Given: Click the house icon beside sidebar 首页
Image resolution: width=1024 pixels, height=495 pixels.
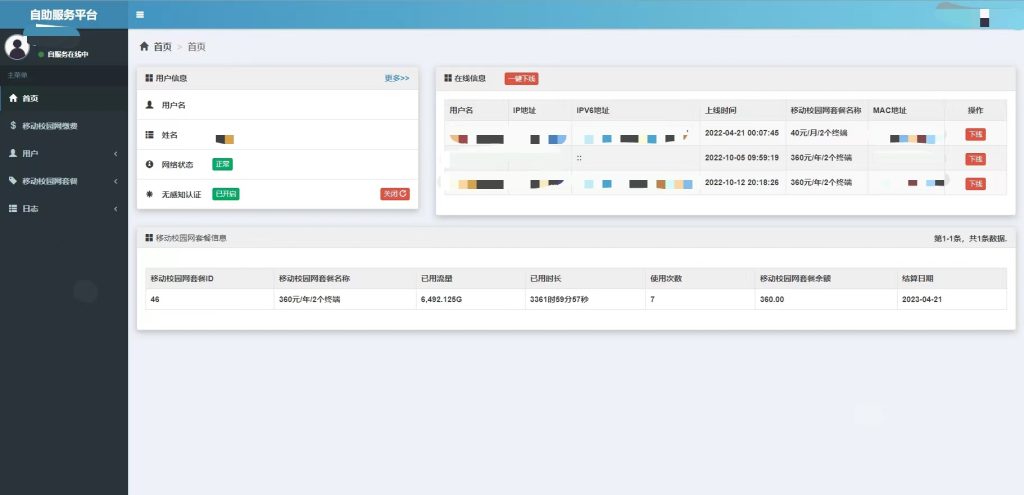Looking at the screenshot, I should pyautogui.click(x=12, y=98).
